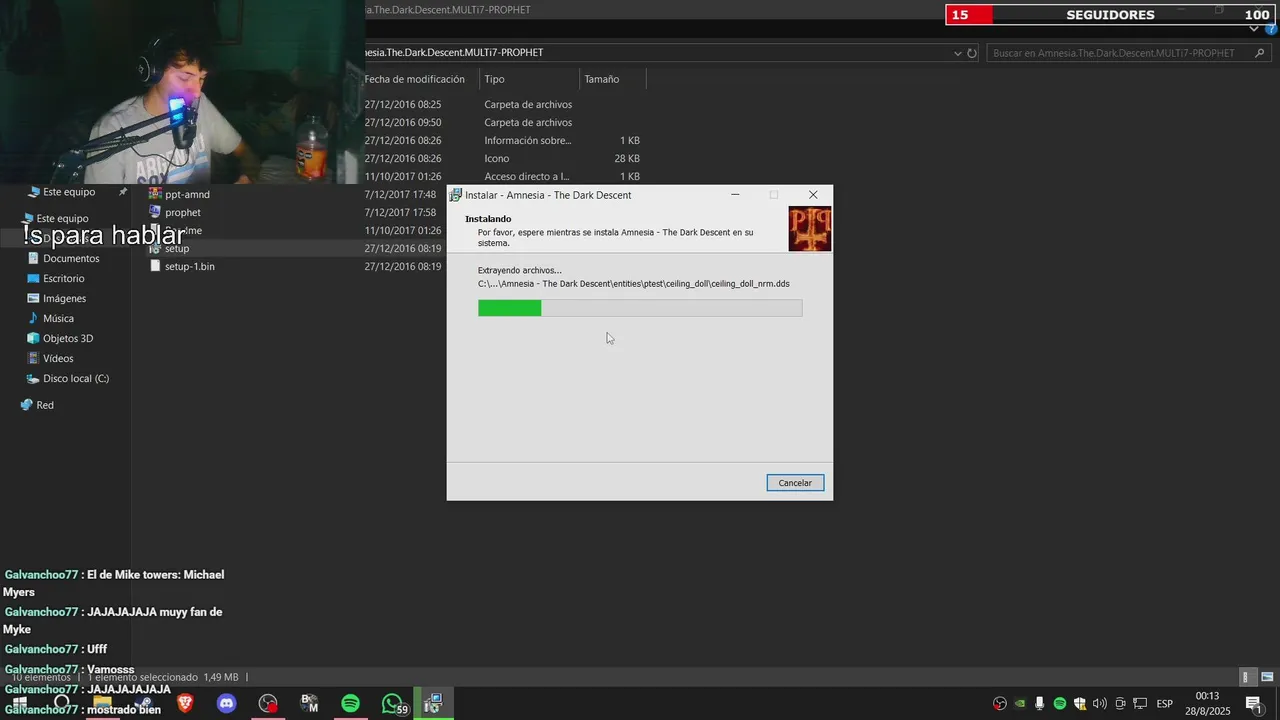Click the Icono type cell

coord(497,158)
